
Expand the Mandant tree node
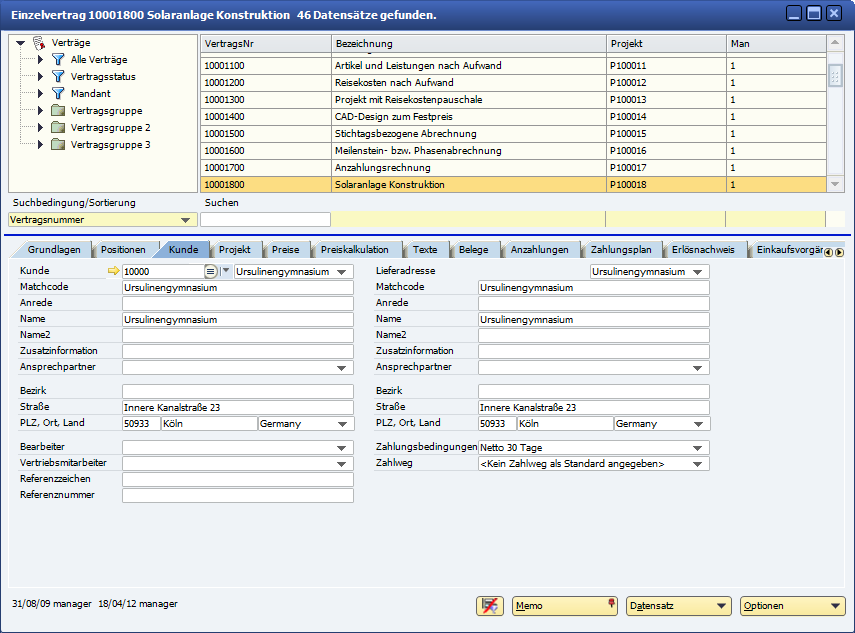click(40, 94)
